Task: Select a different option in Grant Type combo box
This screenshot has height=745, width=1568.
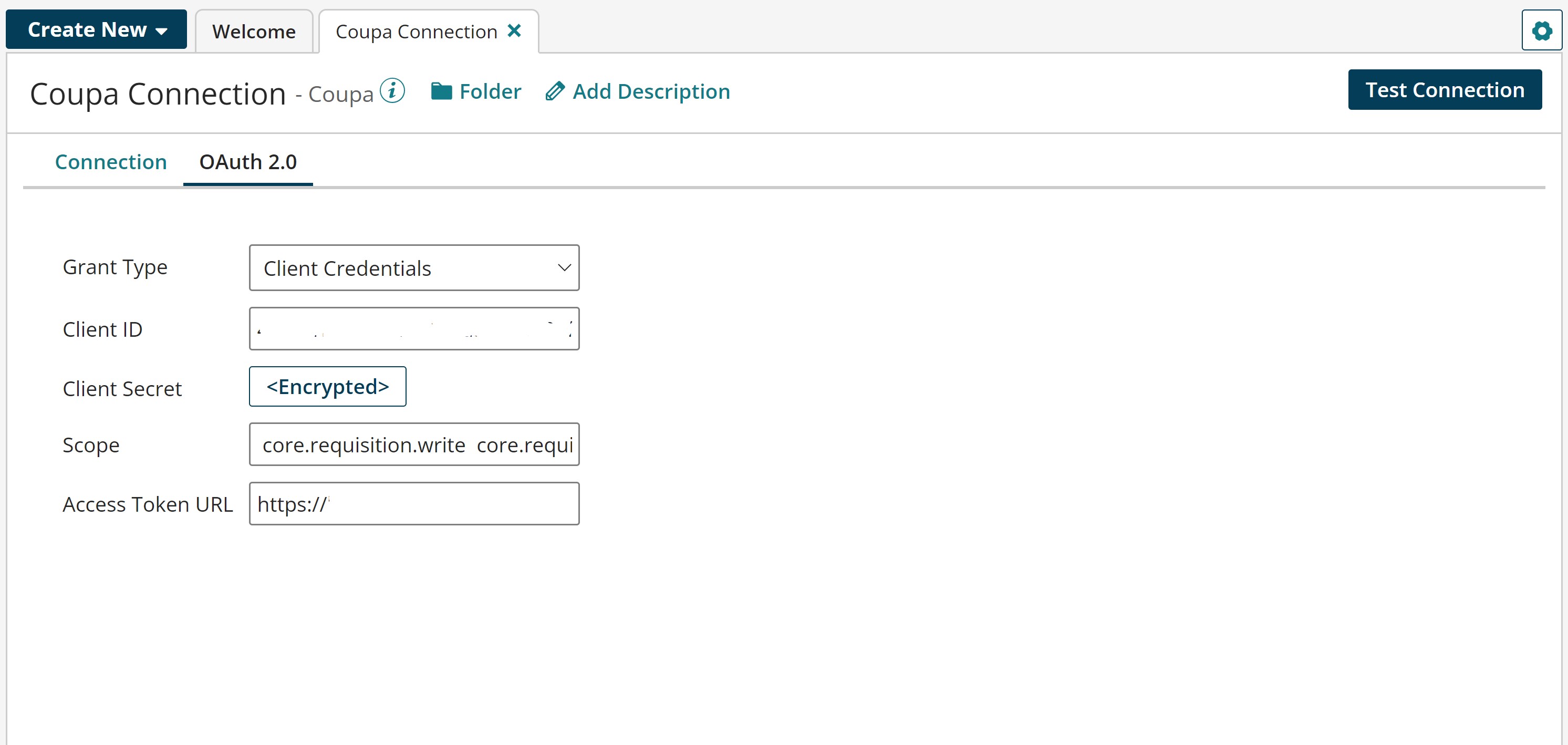Action: tap(414, 267)
